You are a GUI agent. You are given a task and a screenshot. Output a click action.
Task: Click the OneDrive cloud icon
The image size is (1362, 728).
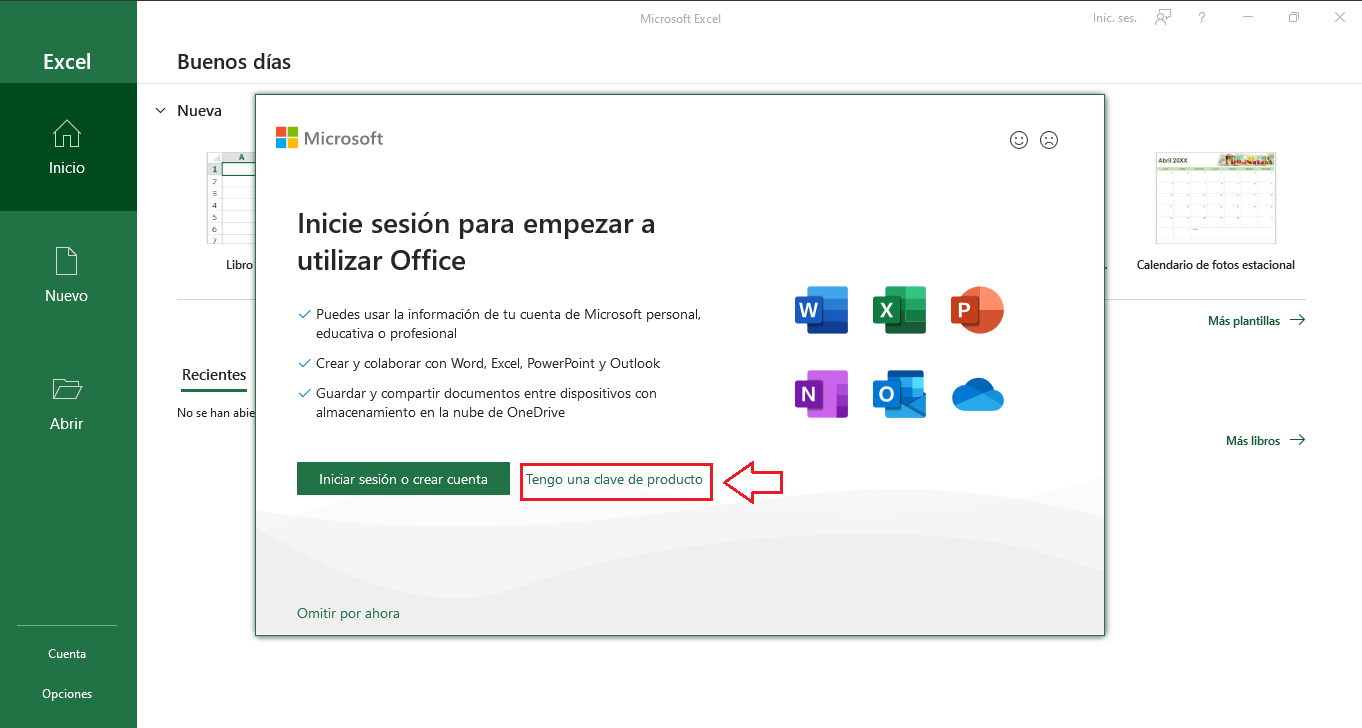point(977,395)
